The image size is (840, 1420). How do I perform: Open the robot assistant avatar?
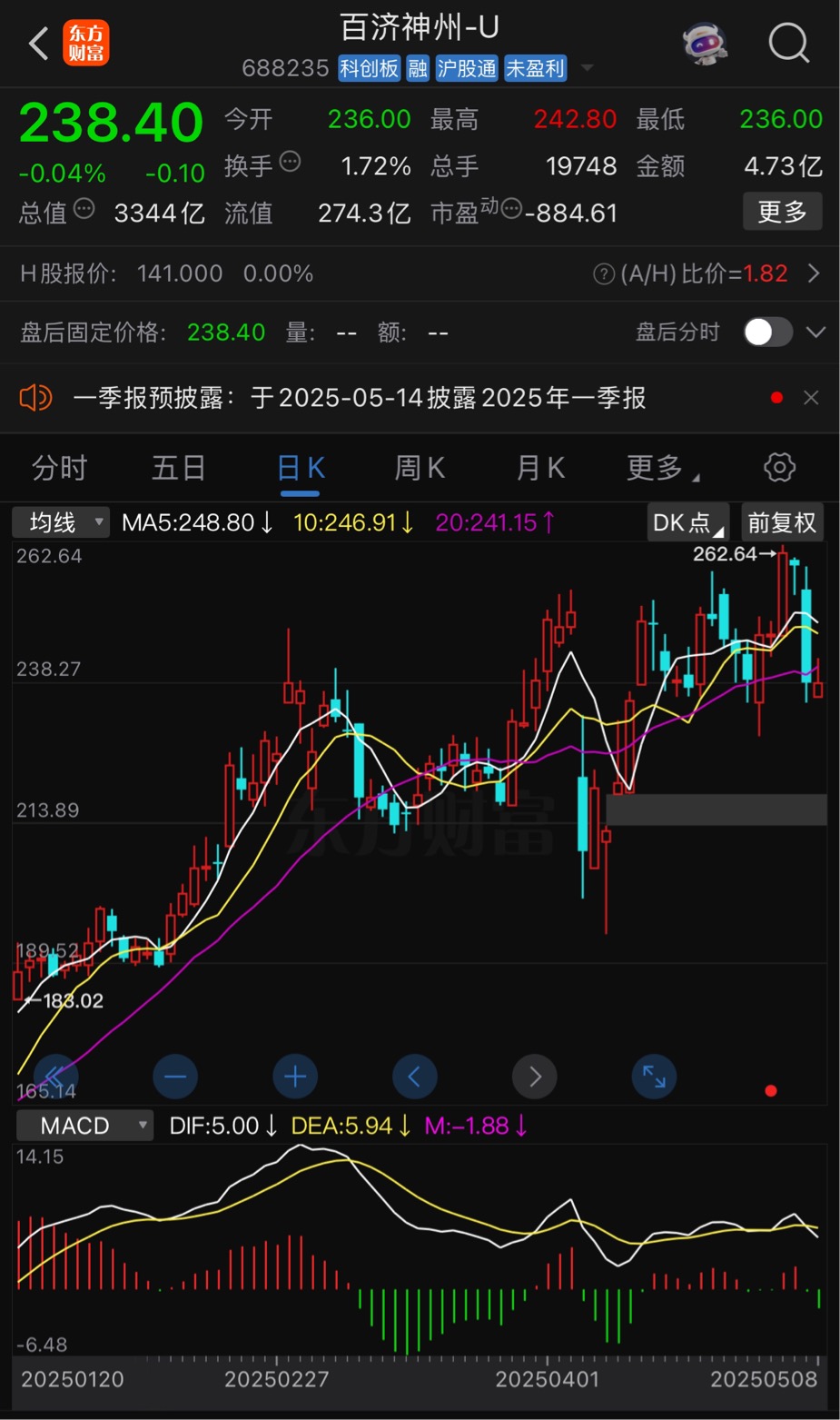click(x=705, y=43)
